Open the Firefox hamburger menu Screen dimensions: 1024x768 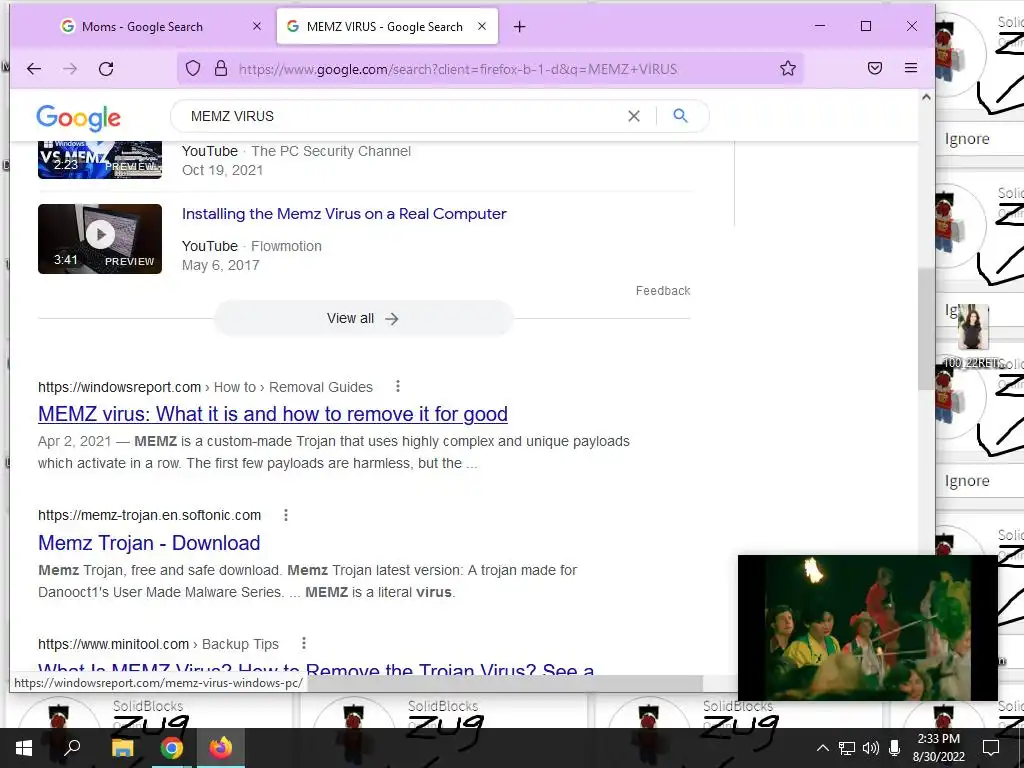coord(910,68)
